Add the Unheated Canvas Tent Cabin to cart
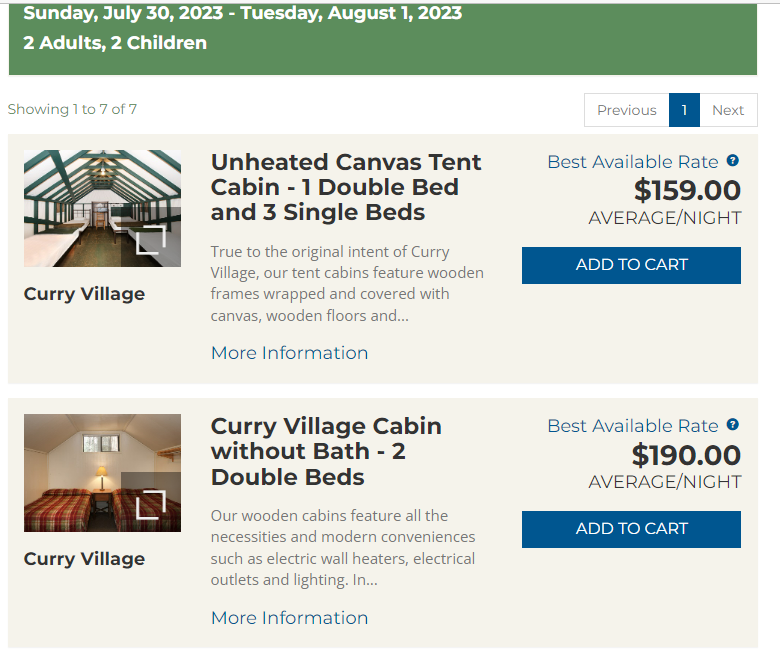The height and width of the screenshot is (650, 780). pyautogui.click(x=631, y=265)
